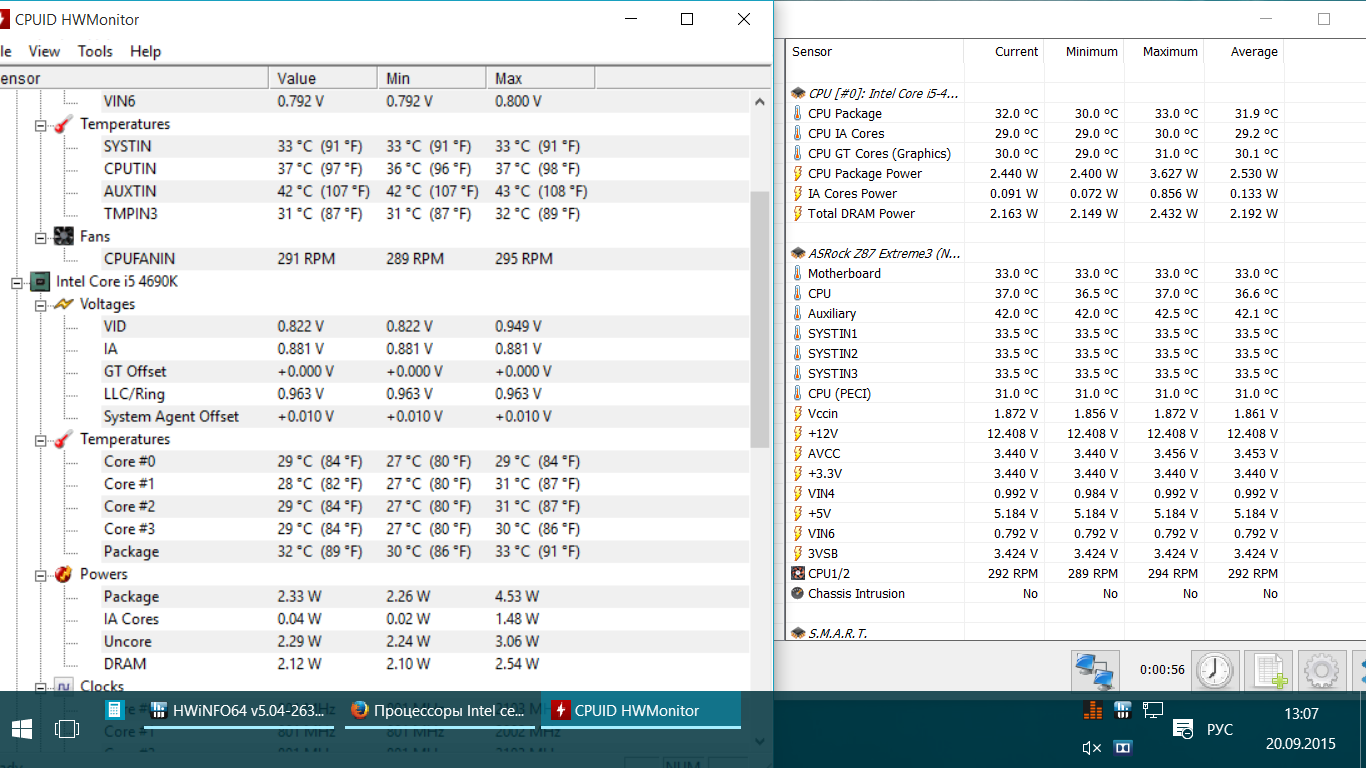Click the Max column header in HWMonitor
Viewport: 1366px width, 768px height.
[541, 78]
